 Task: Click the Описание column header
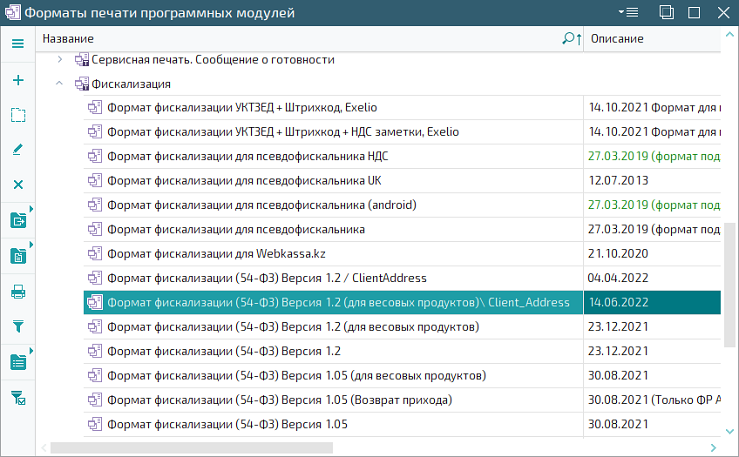pyautogui.click(x=650, y=39)
